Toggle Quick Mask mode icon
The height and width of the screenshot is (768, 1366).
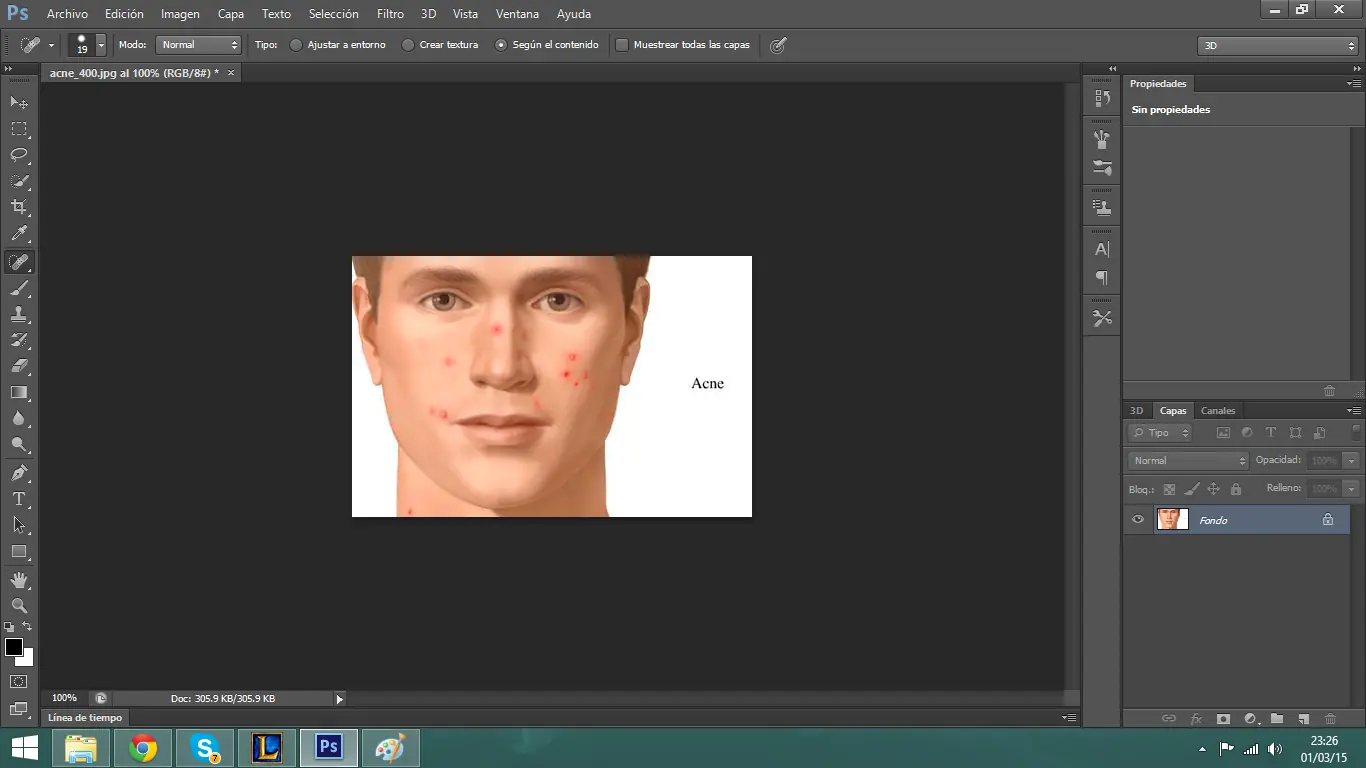point(19,682)
